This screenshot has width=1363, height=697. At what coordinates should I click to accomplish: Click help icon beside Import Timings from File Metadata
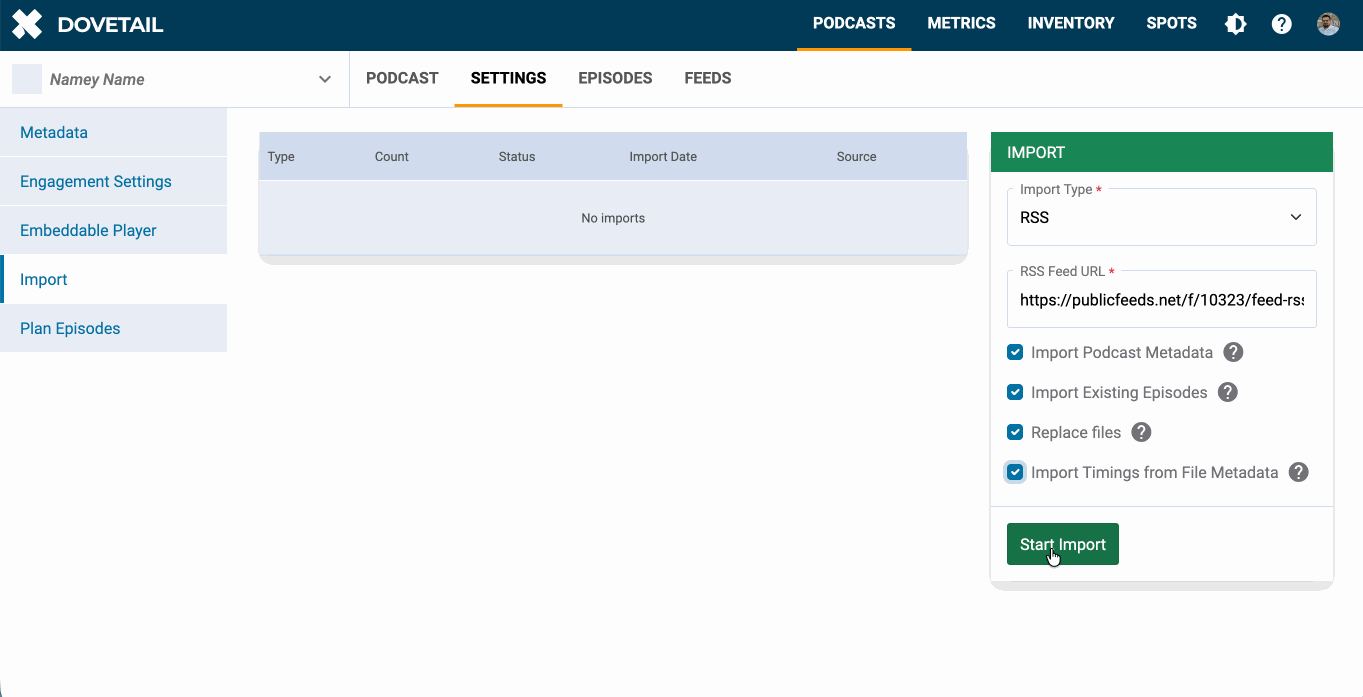tap(1298, 473)
